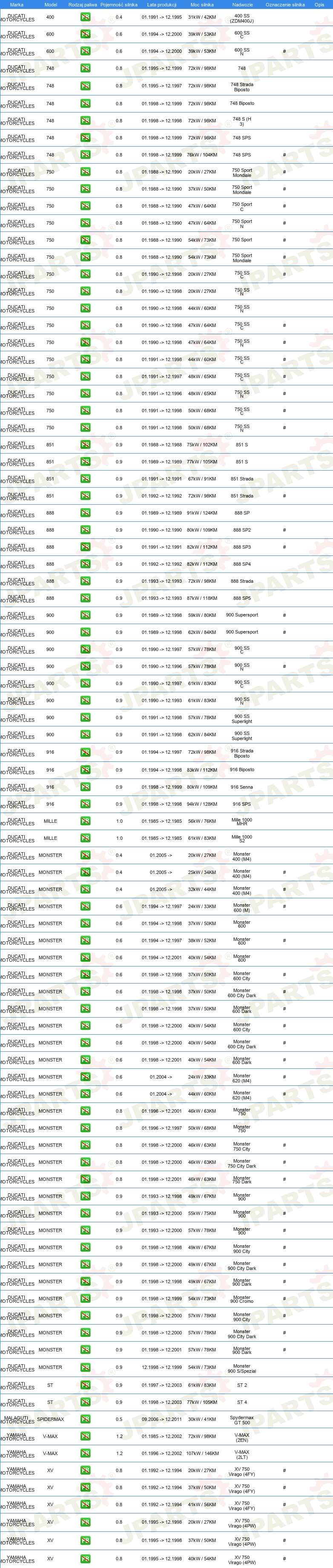Open # link in Monster 900 Cromo row

click(284, 1298)
